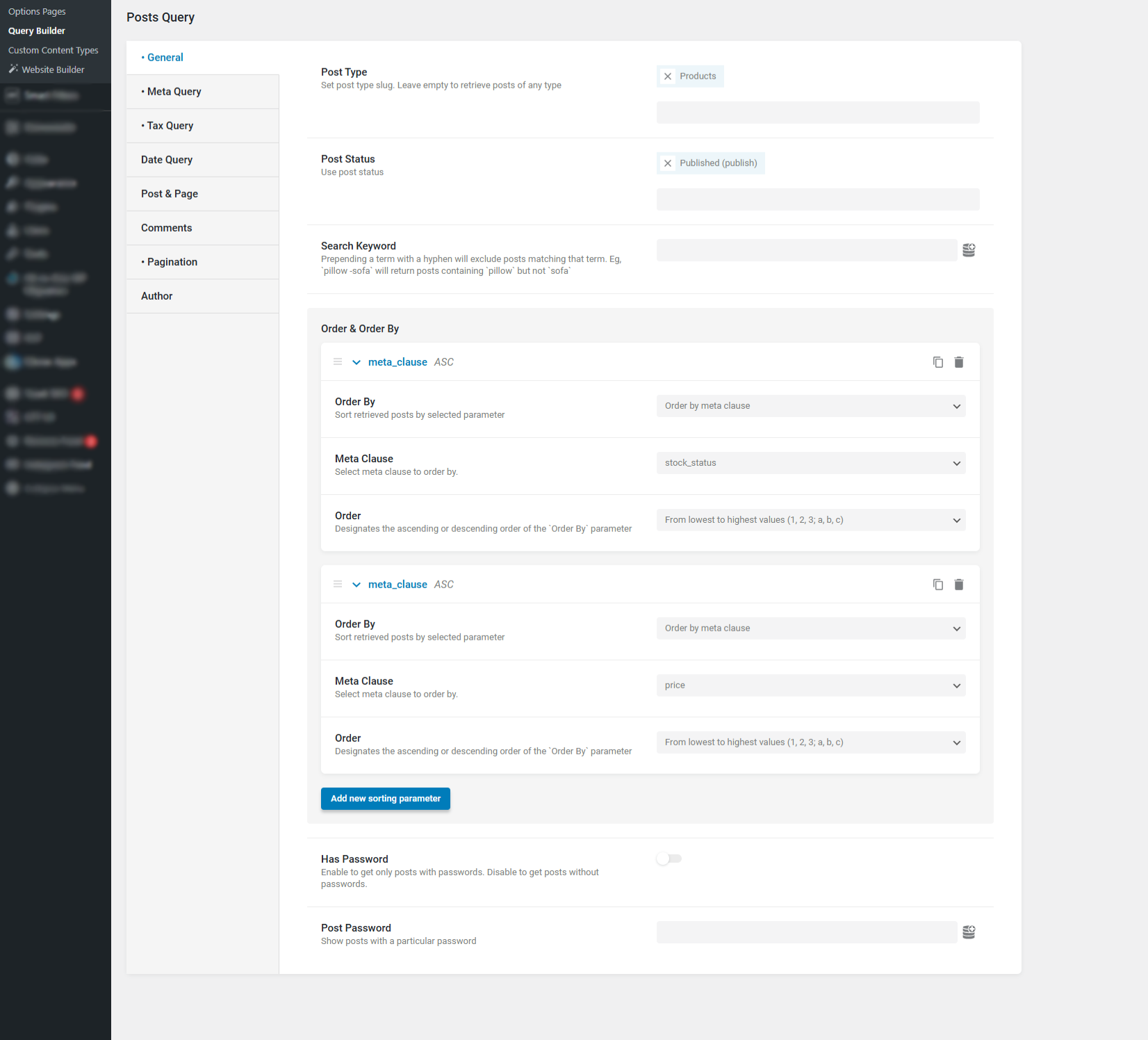1148x1040 pixels.
Task: Remove the Products post type tag
Action: 668,76
